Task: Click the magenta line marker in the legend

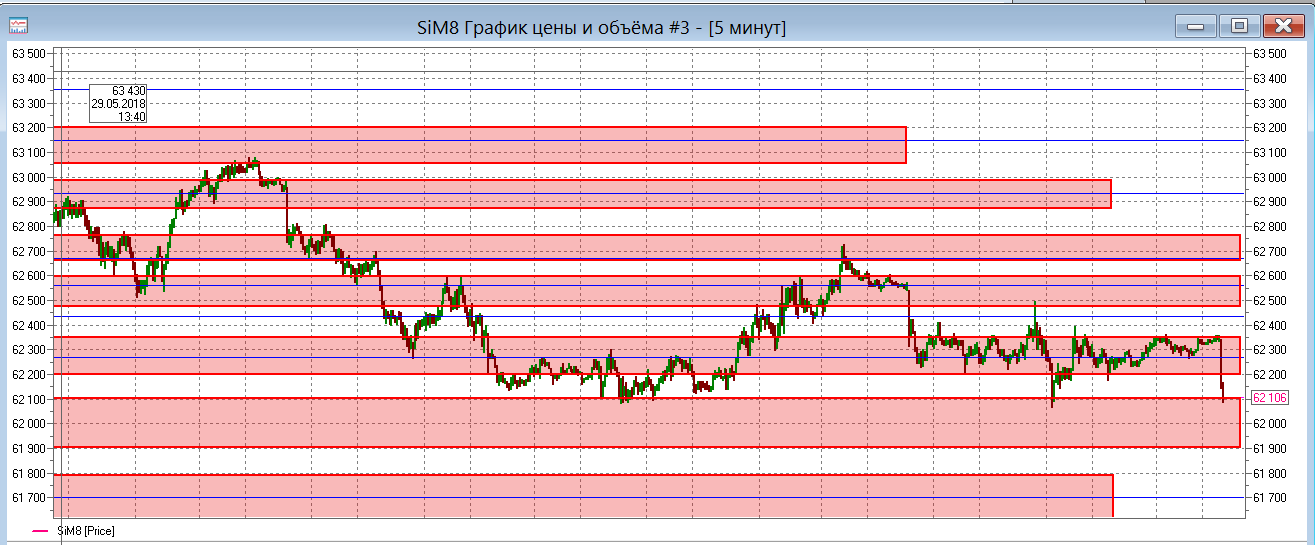Action: (40, 531)
